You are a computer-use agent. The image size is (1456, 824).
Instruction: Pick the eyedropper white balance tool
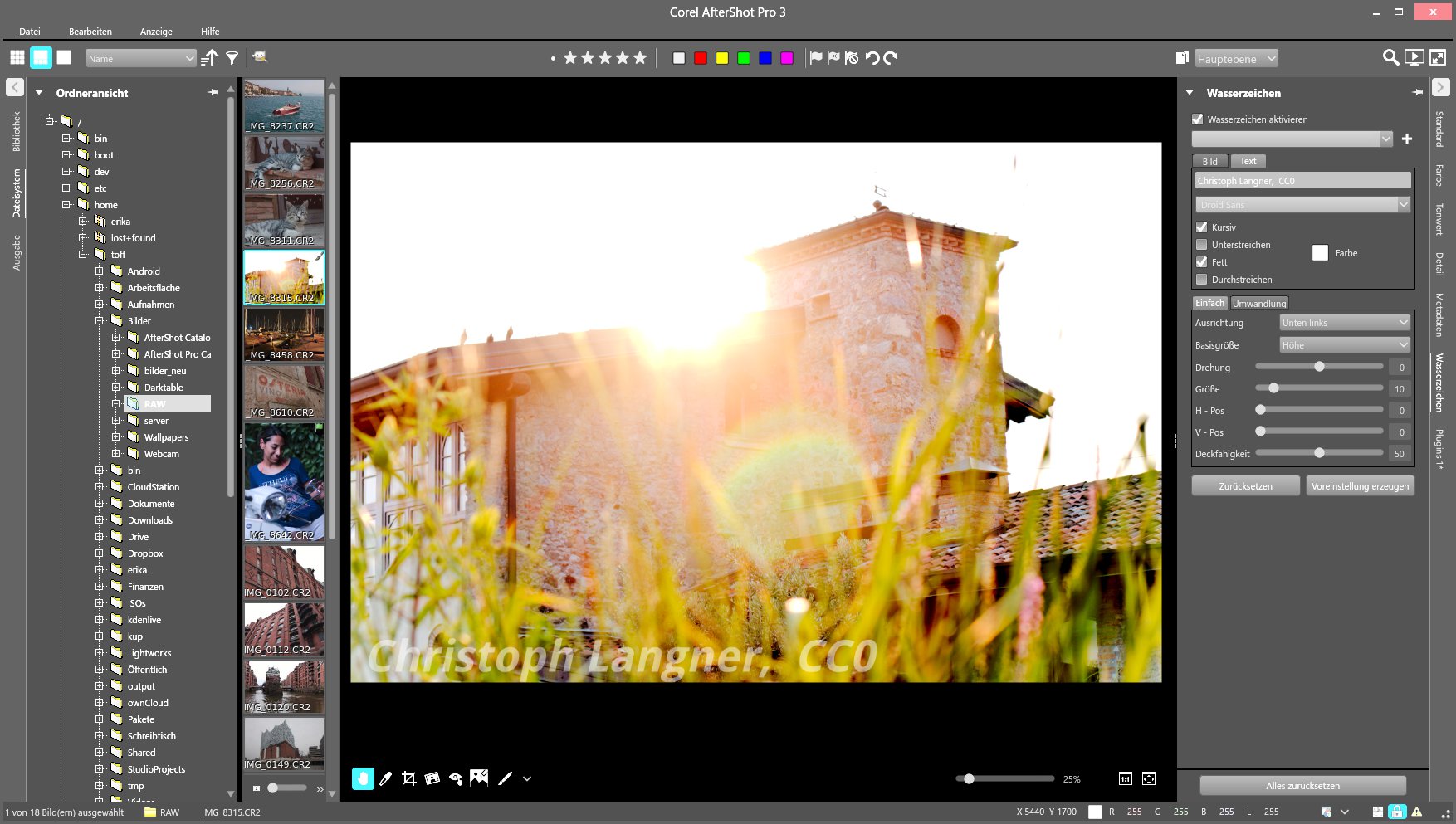coord(385,778)
